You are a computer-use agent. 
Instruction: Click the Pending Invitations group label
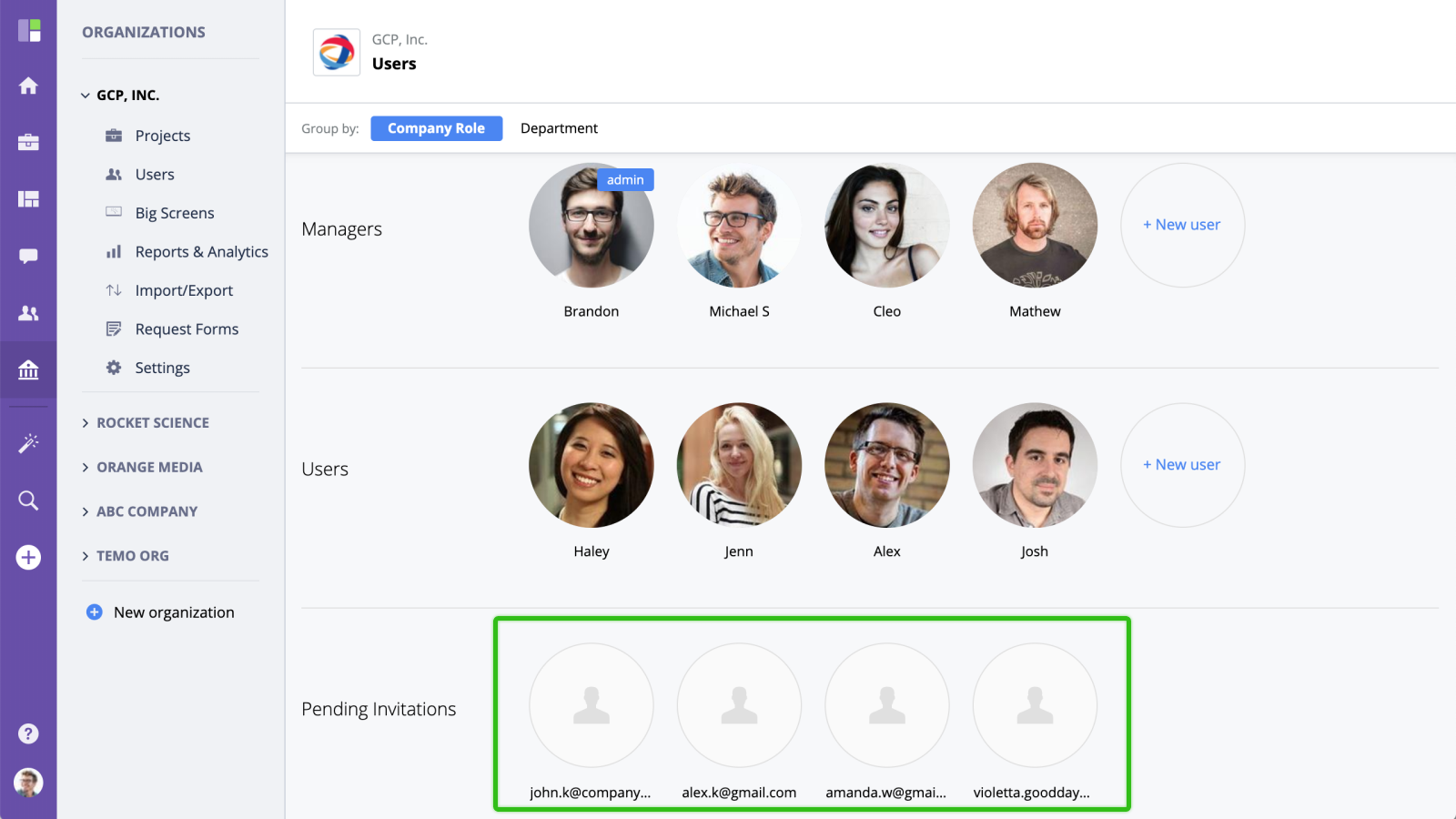(379, 709)
